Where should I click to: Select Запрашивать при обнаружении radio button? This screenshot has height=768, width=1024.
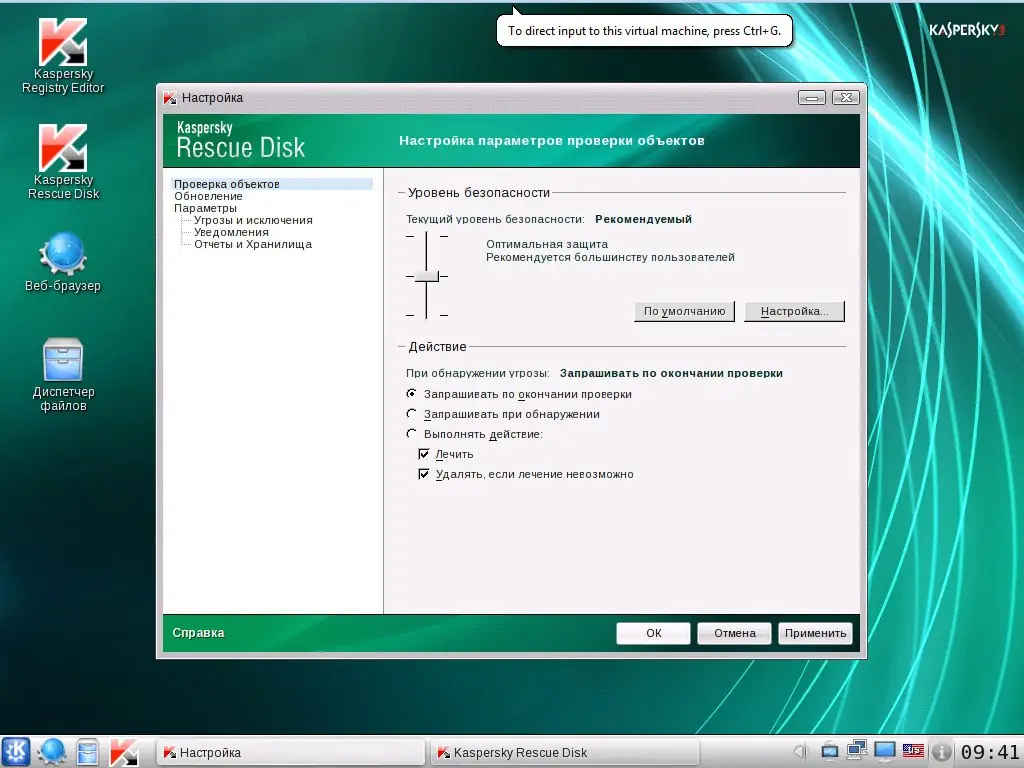(x=411, y=413)
